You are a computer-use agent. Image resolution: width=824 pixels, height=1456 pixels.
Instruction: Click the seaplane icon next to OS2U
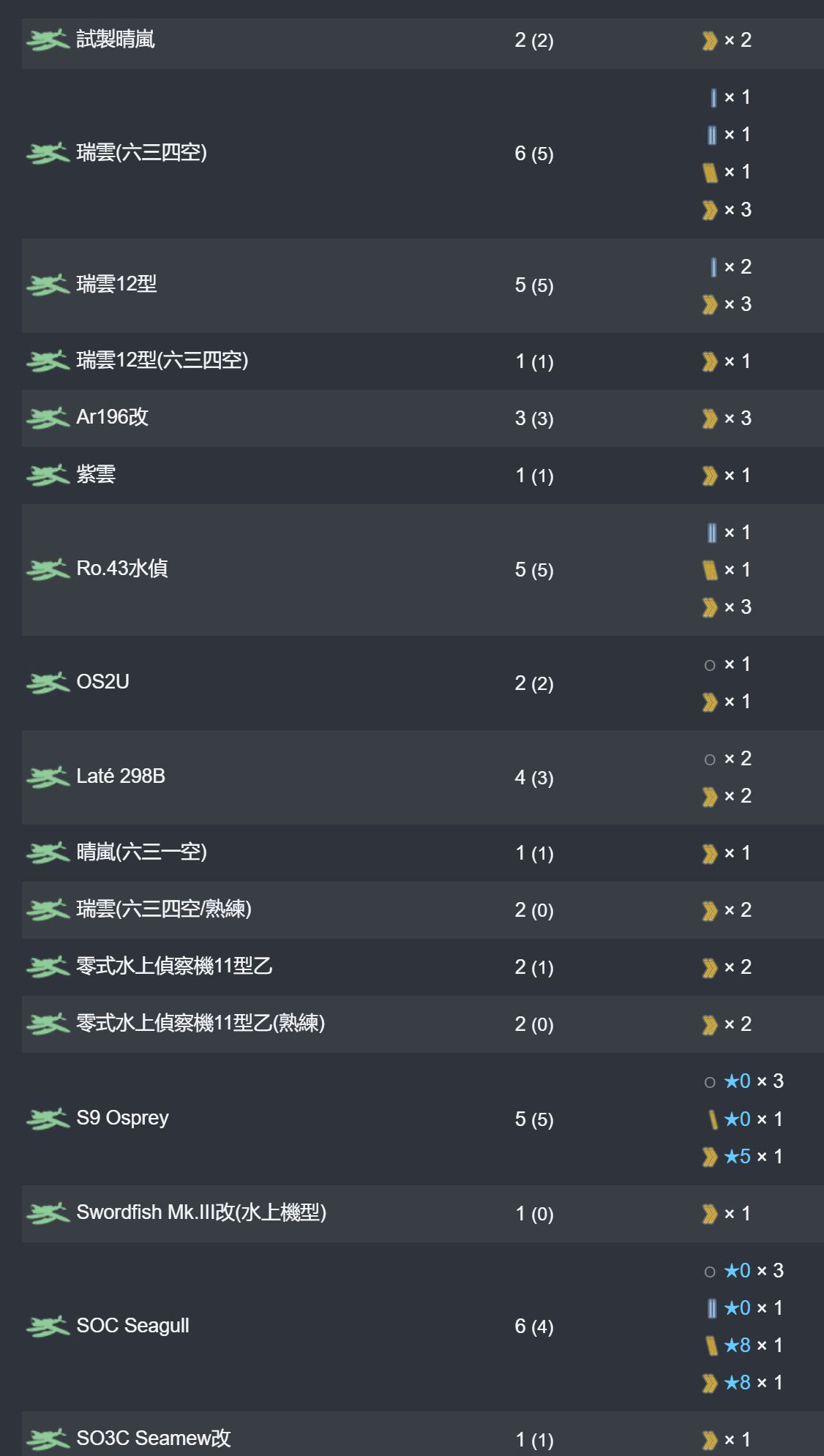(48, 683)
